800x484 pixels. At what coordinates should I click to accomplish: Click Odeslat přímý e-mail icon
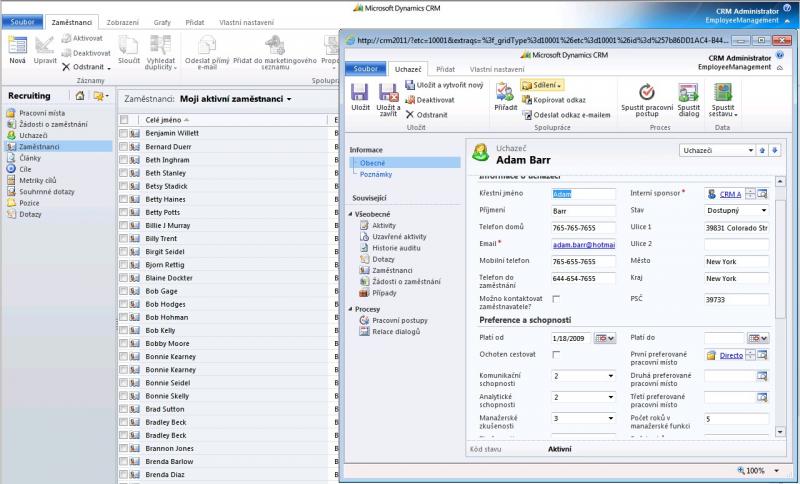click(207, 45)
